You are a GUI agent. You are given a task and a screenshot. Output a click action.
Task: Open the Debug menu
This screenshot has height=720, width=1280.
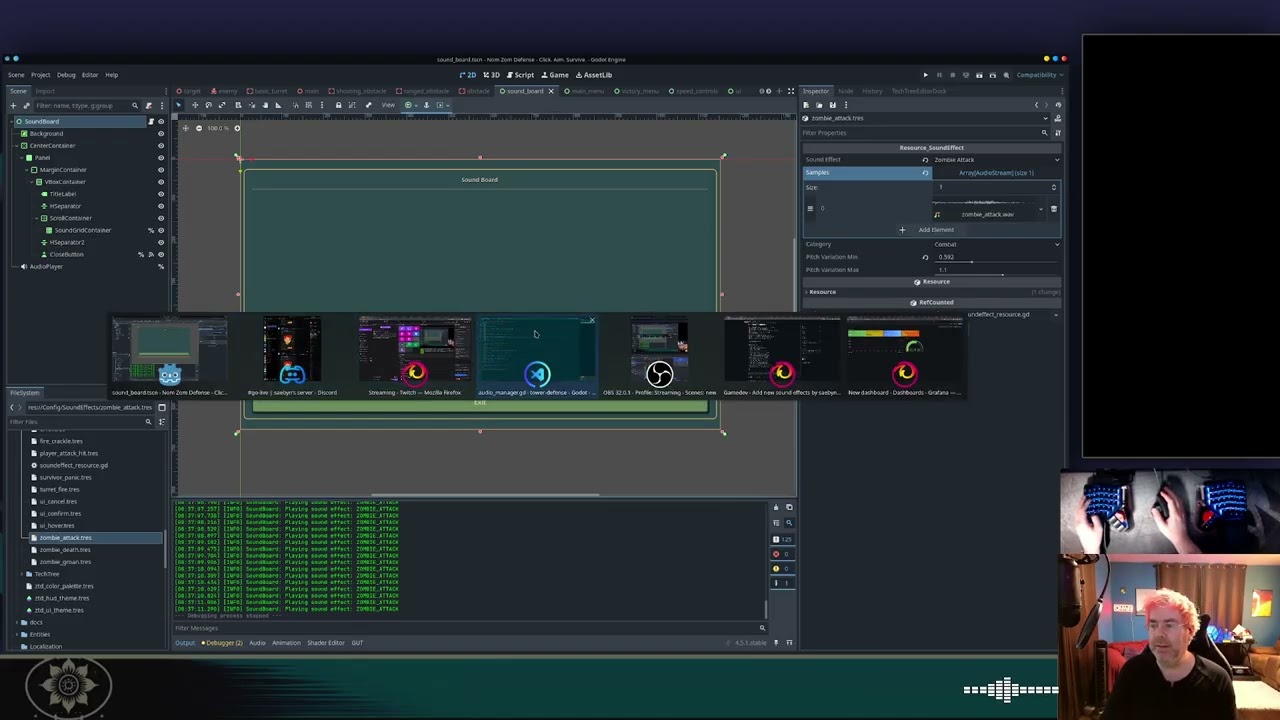tap(66, 75)
